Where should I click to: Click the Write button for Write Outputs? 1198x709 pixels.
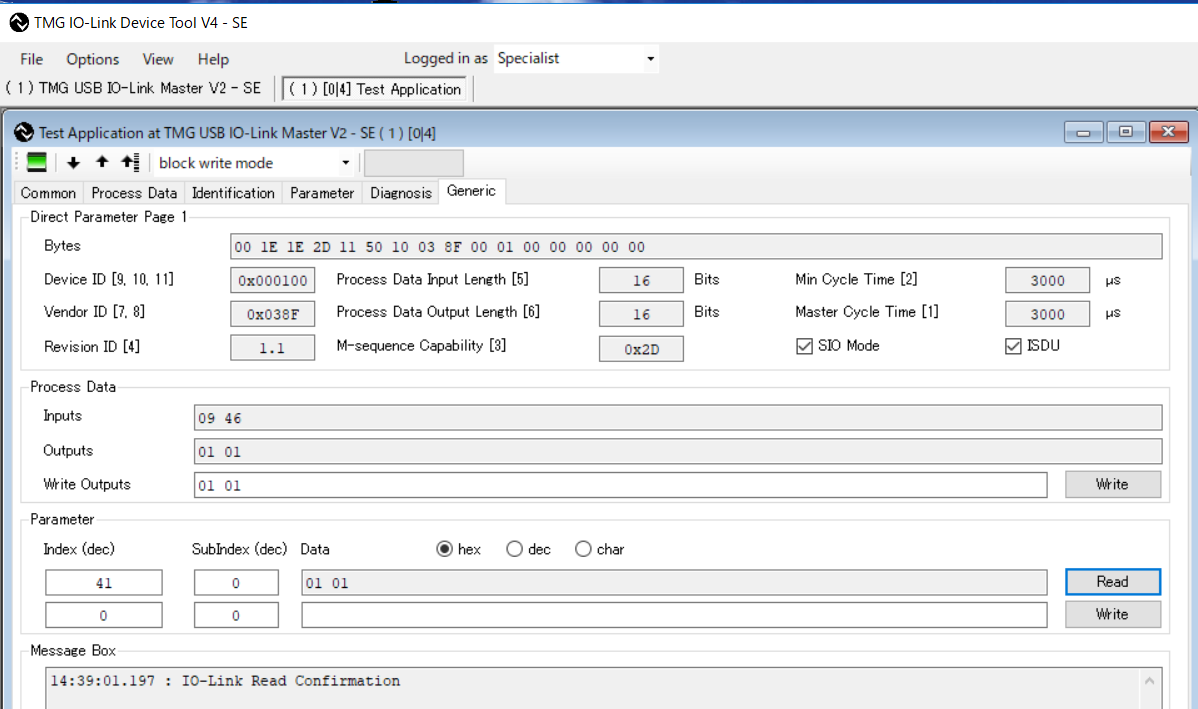[1112, 484]
